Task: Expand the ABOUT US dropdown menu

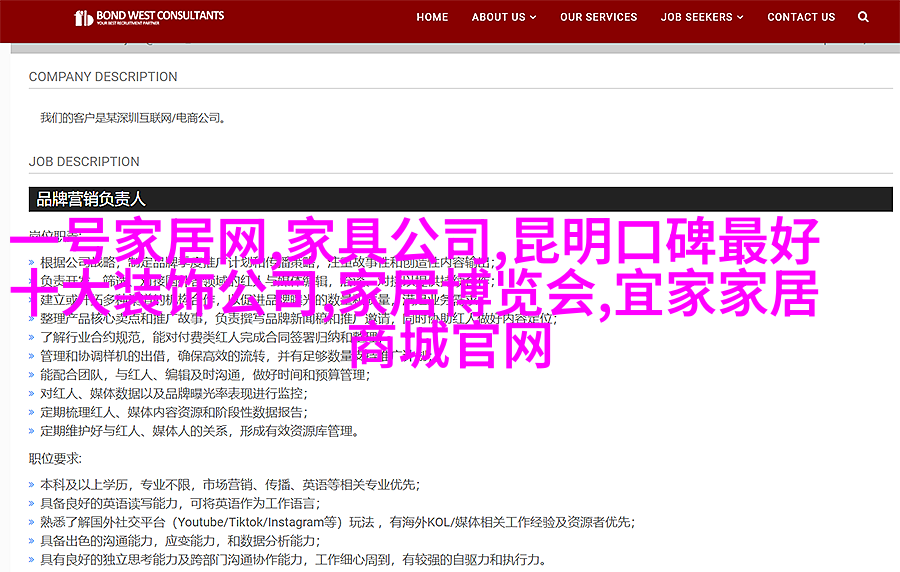Action: 504,17
